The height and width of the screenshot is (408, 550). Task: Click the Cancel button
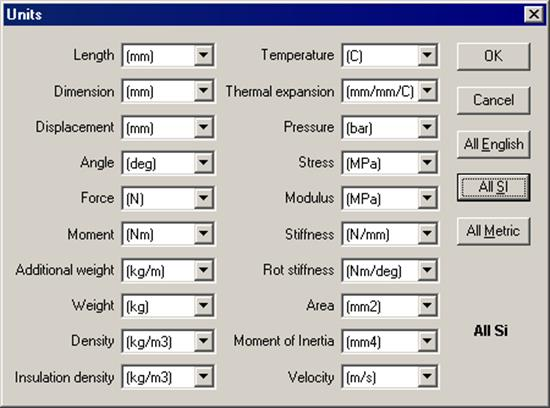pyautogui.click(x=494, y=100)
